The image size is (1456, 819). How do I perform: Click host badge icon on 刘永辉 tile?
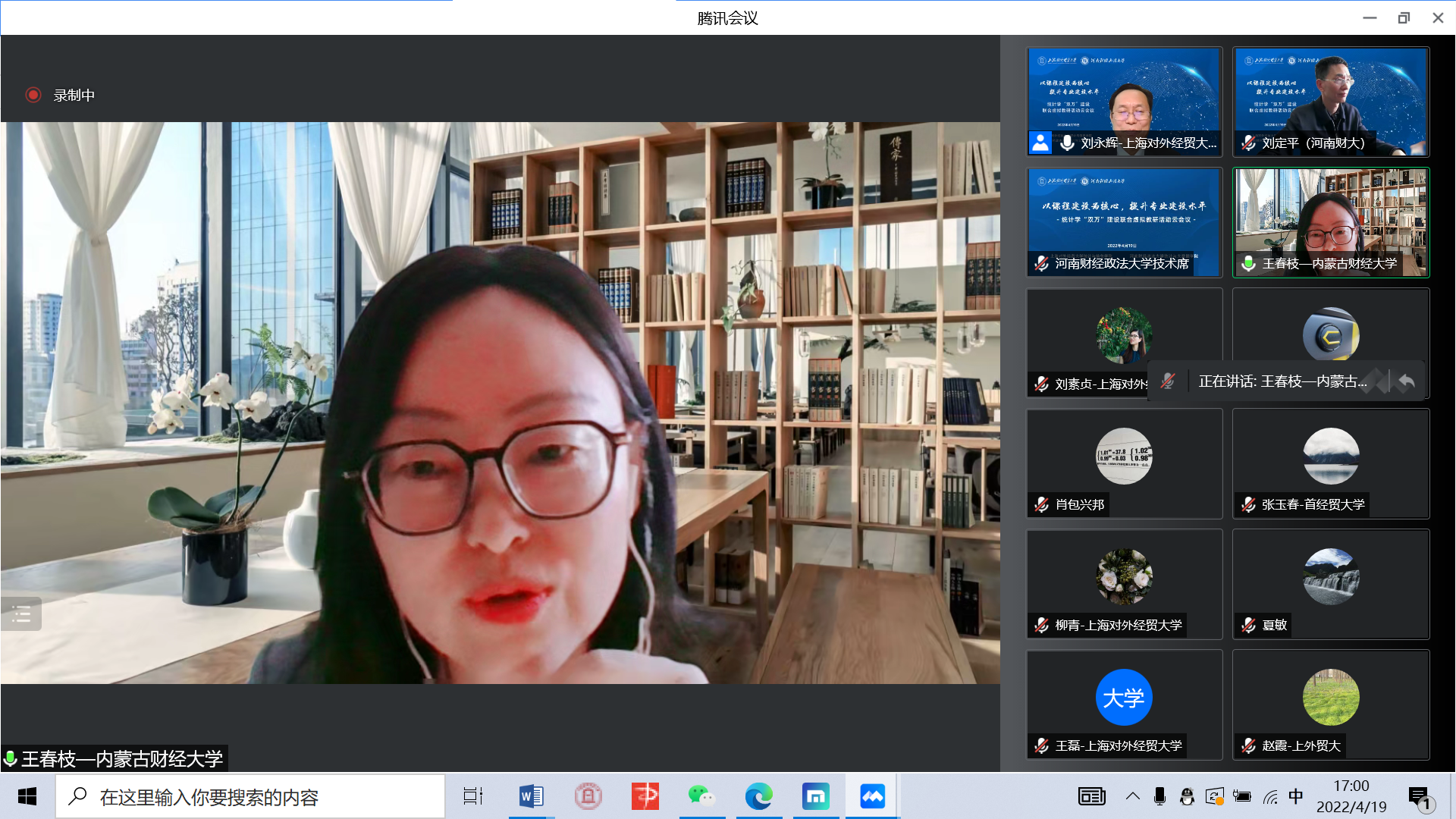pyautogui.click(x=1040, y=143)
